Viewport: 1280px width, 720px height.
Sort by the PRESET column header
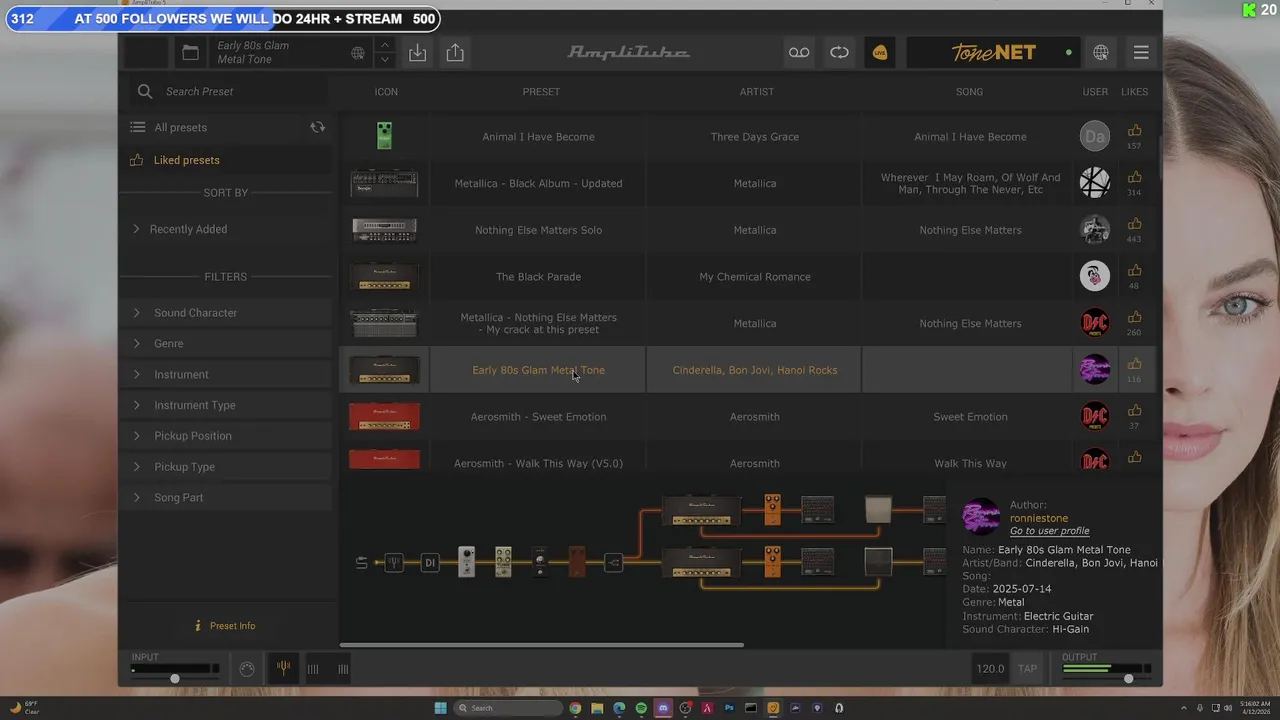tap(541, 91)
